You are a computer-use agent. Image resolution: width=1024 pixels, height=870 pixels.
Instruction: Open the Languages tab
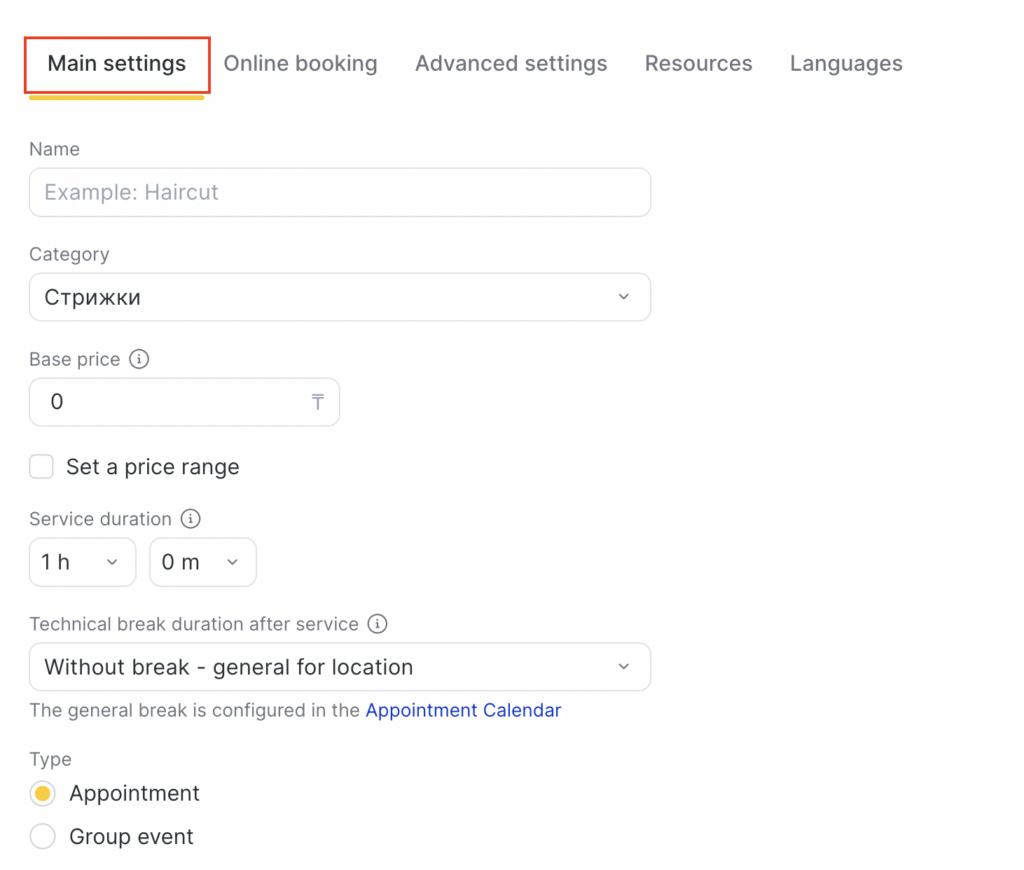846,64
